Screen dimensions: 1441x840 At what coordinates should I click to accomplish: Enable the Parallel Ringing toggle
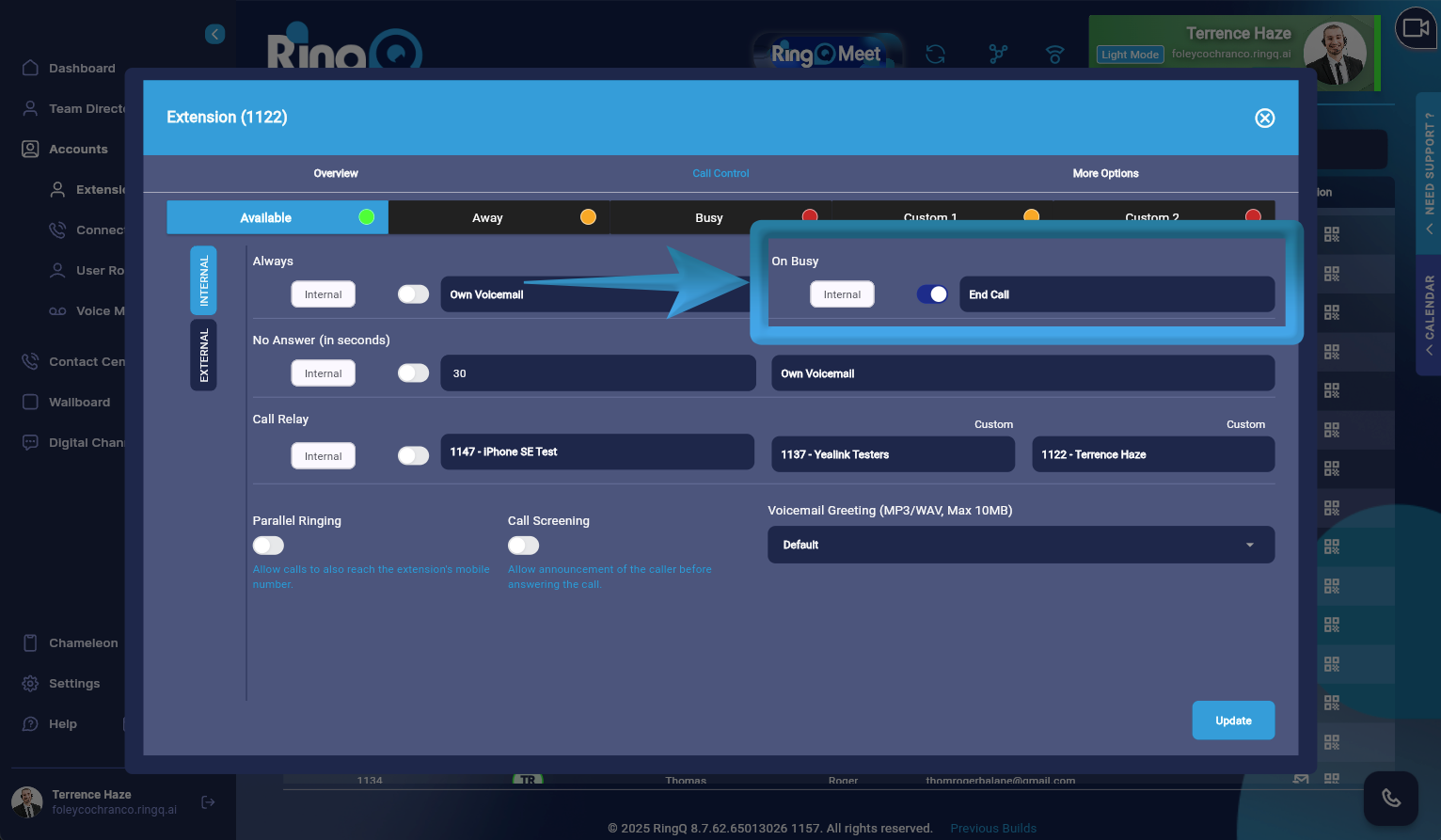268,546
